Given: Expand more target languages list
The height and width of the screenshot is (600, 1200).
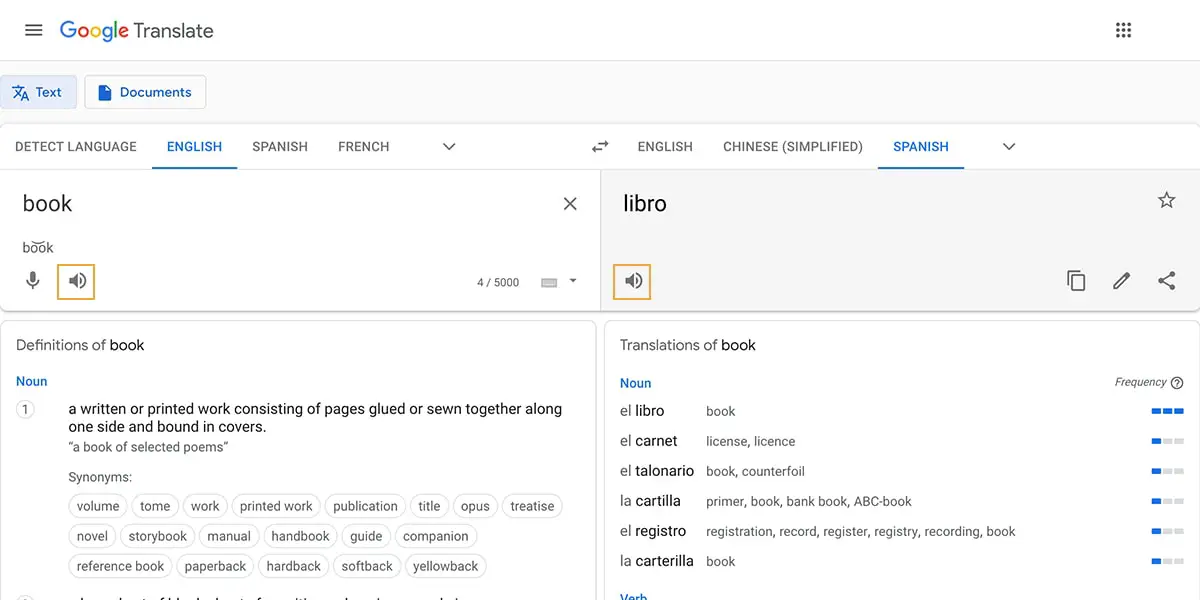Looking at the screenshot, I should [x=1009, y=146].
